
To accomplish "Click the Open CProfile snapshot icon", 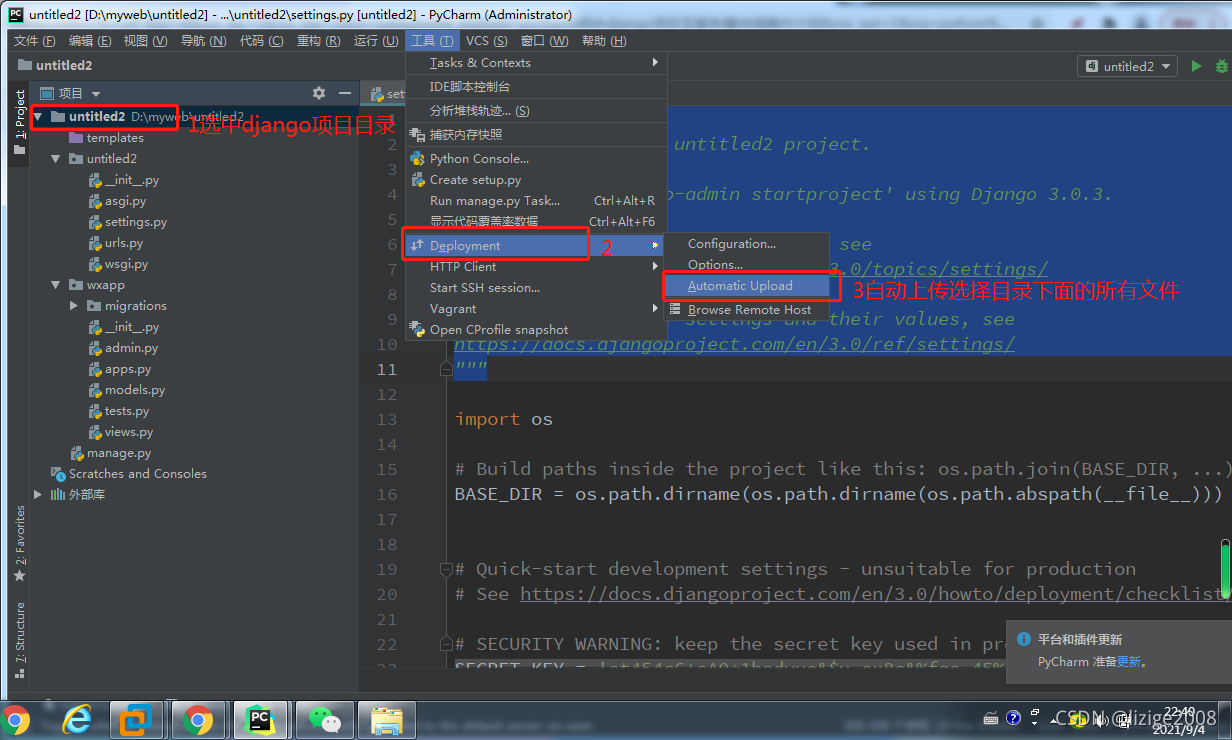I will click(x=418, y=329).
